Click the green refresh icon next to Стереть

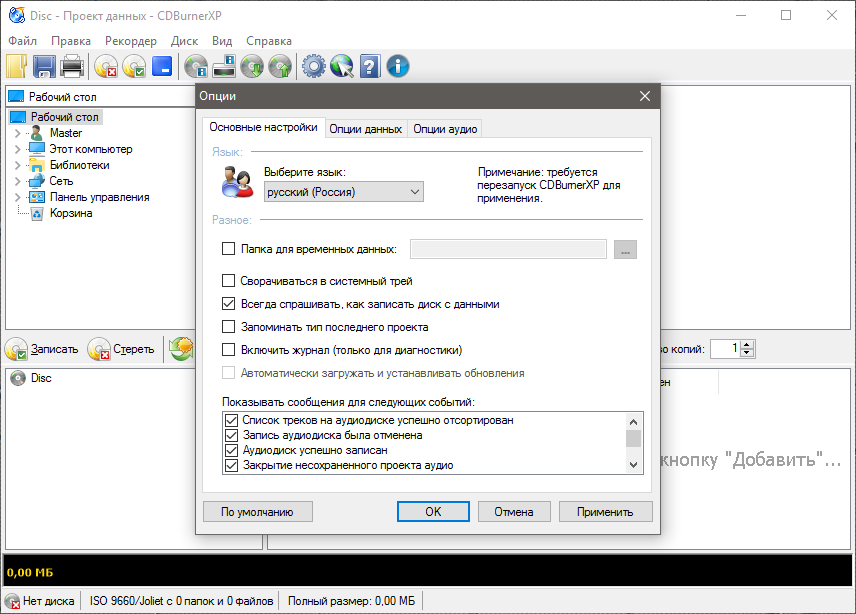pyautogui.click(x=181, y=349)
